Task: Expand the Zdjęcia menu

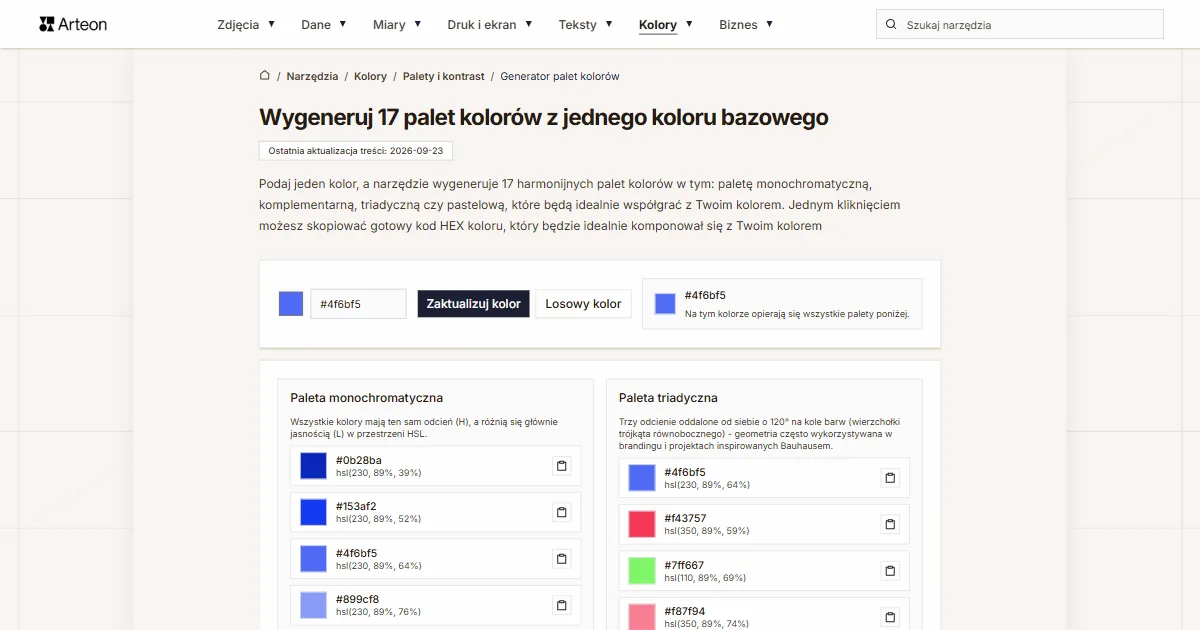Action: tap(246, 24)
